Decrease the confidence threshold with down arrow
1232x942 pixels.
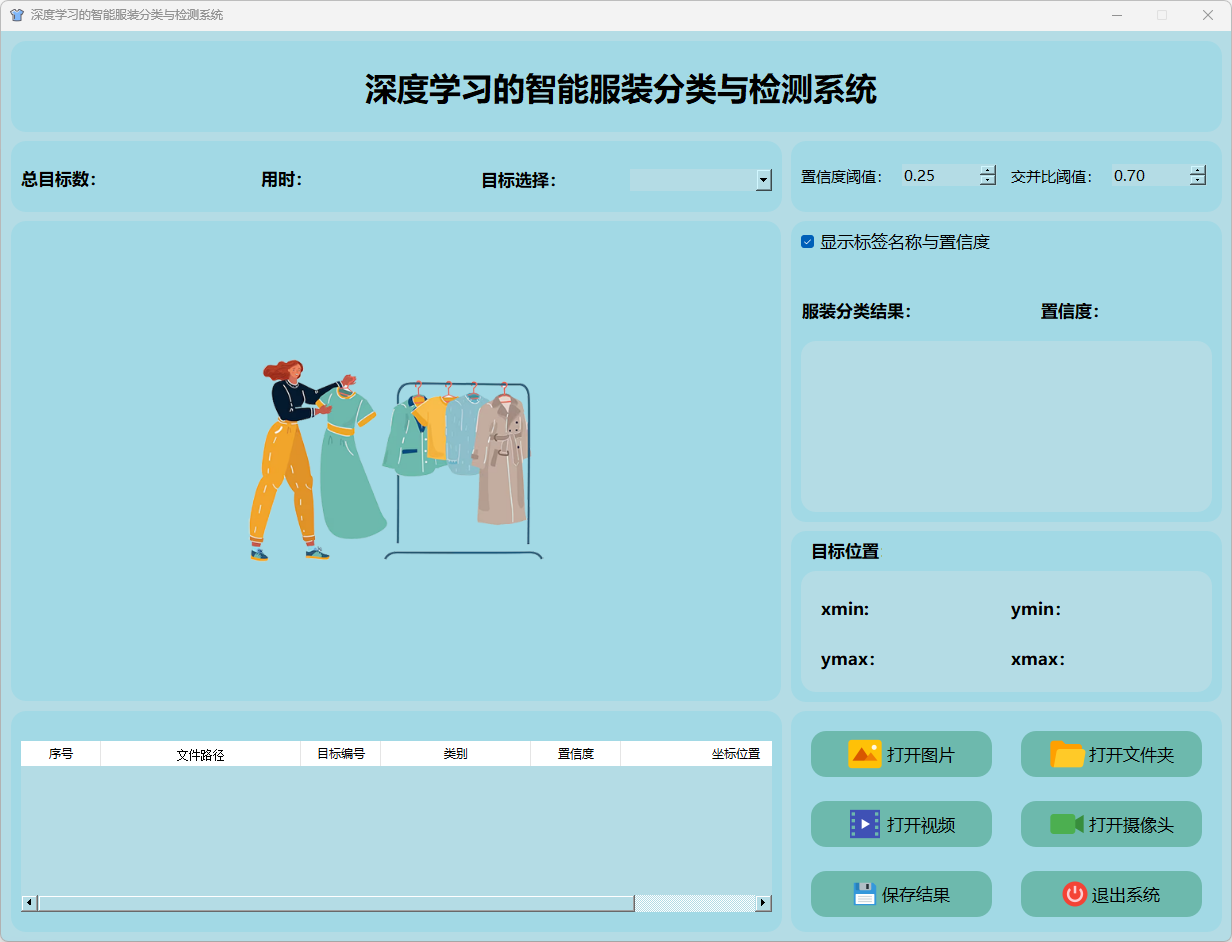coord(988,181)
